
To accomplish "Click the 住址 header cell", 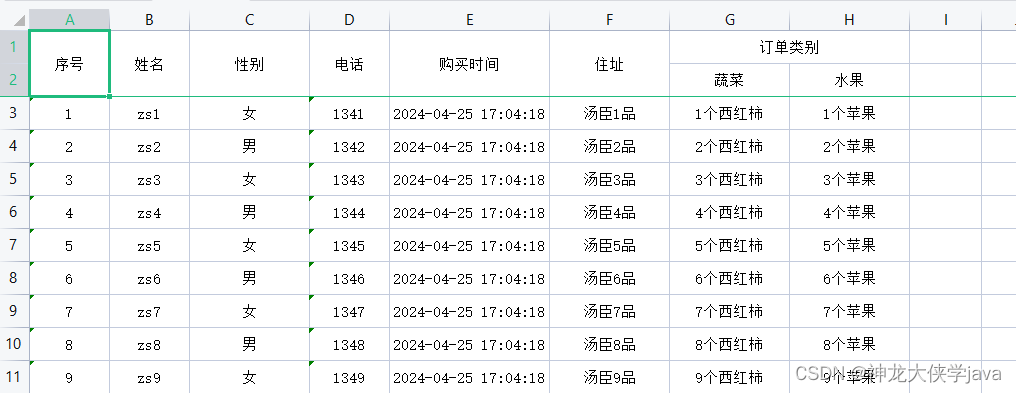I will coord(609,64).
